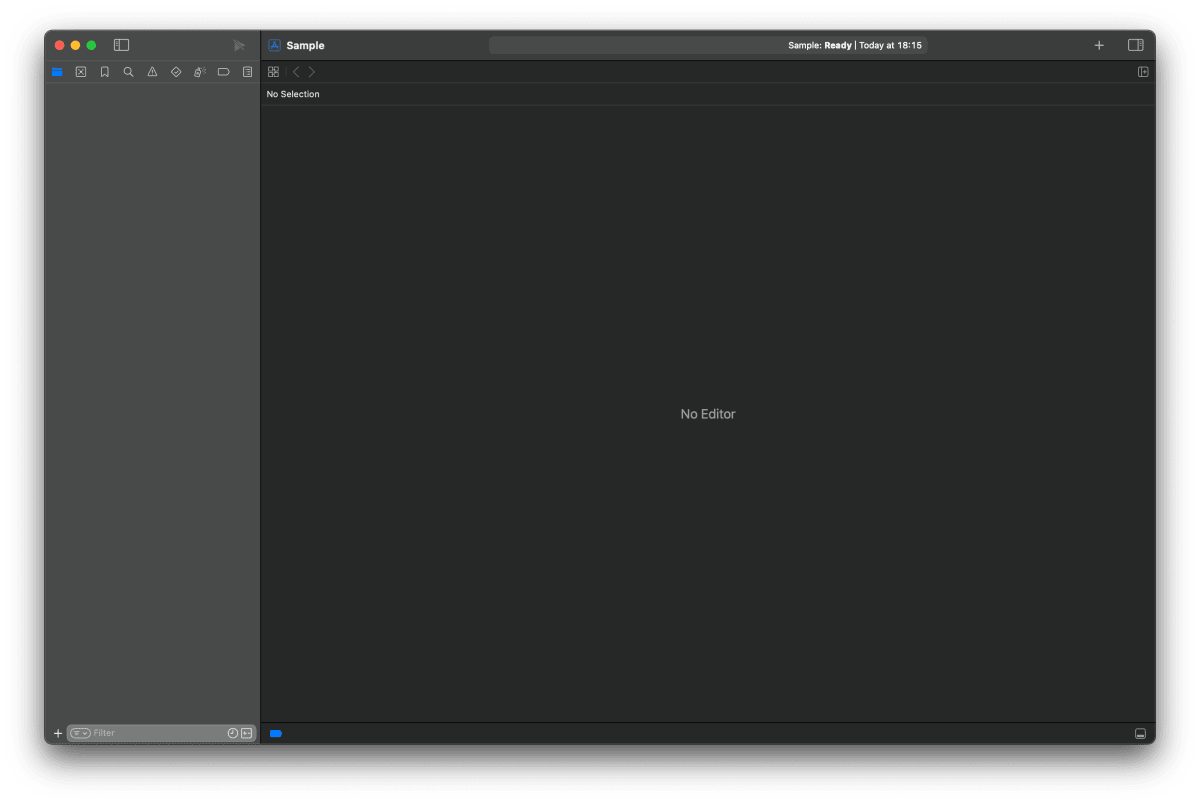Add editor on the right
The width and height of the screenshot is (1200, 803).
pos(1143,72)
